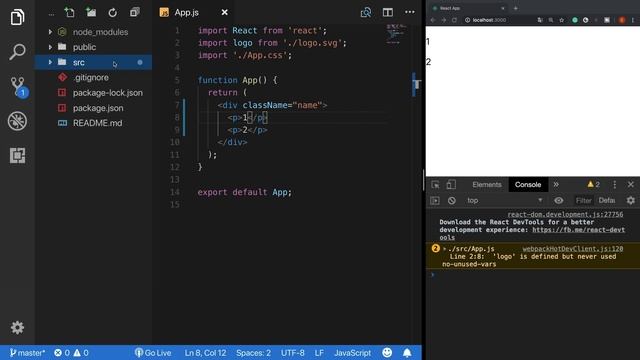640x360 pixels.
Task: Open the Search view in the activity bar
Action: pyautogui.click(x=17, y=52)
